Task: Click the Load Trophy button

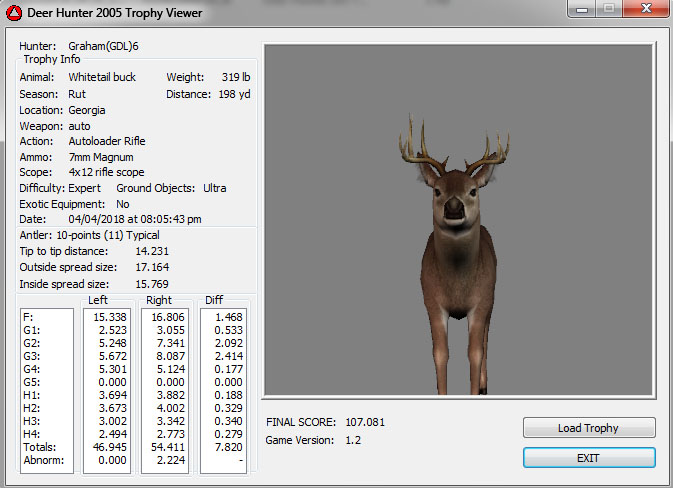Action: [x=588, y=428]
